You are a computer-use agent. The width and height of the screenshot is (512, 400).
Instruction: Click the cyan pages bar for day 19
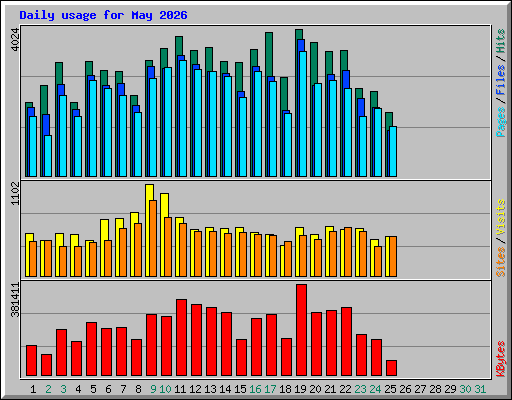click(303, 114)
